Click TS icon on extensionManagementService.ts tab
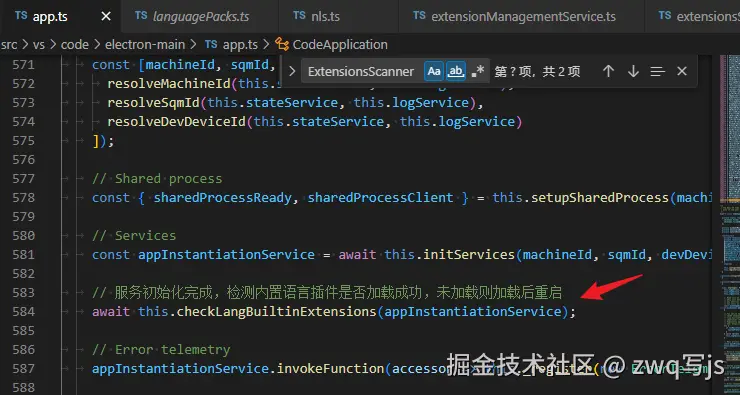Screen dimensions: 740x395 (419, 16)
